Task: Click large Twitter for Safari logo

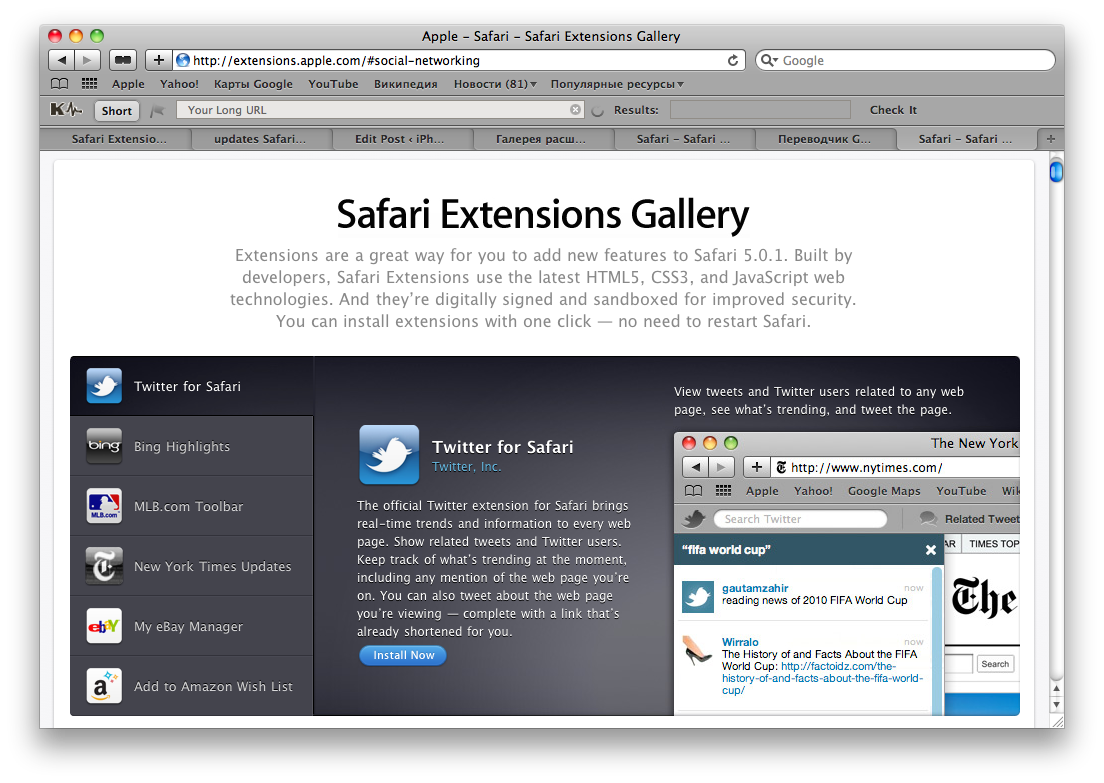Action: pyautogui.click(x=389, y=455)
